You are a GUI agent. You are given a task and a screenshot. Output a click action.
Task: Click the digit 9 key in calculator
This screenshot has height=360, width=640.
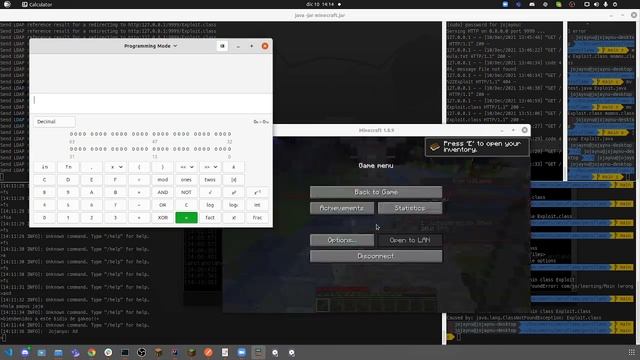(68, 192)
